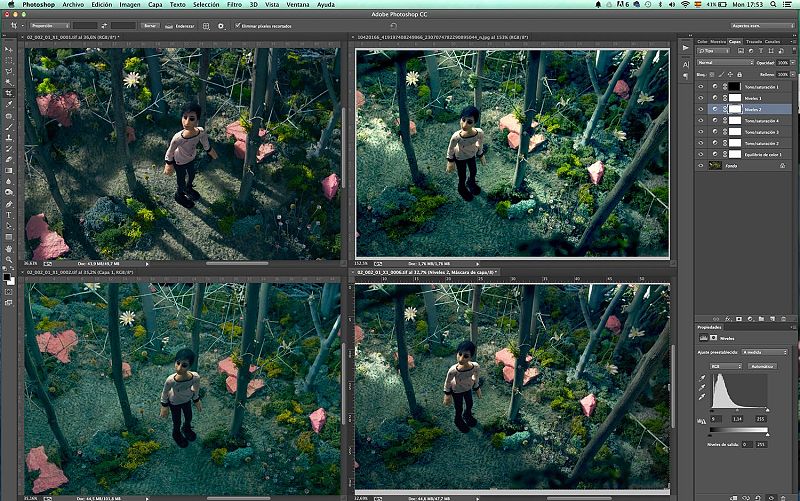Select the Move tool
The width and height of the screenshot is (800, 501).
click(9, 49)
